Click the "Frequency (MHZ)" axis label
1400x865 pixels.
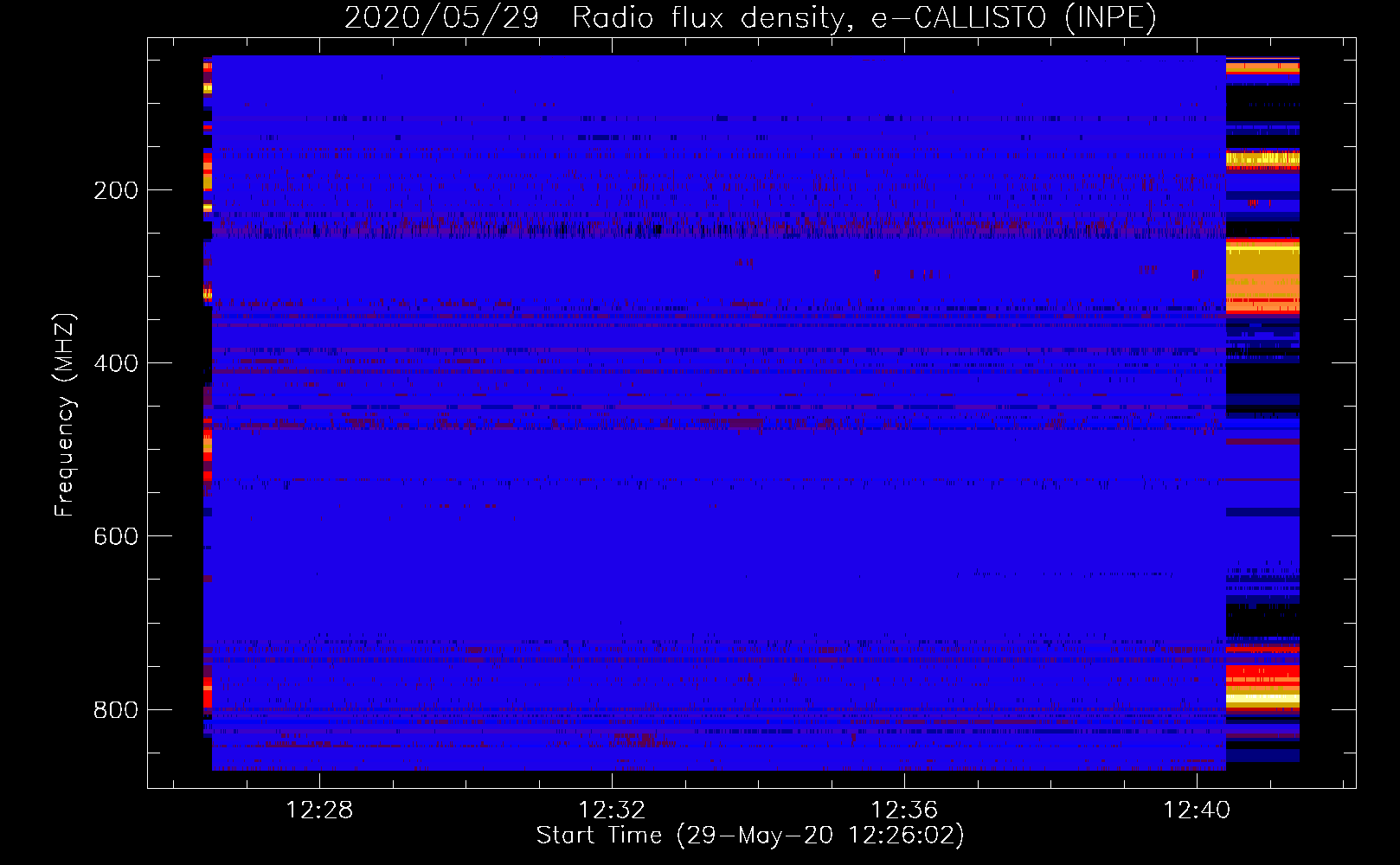point(64,414)
